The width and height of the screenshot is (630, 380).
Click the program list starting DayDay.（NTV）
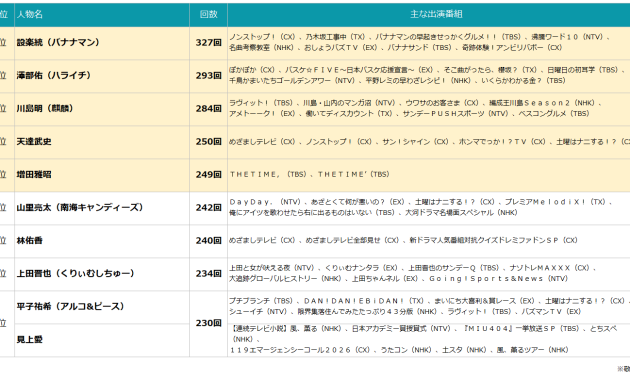point(429,208)
